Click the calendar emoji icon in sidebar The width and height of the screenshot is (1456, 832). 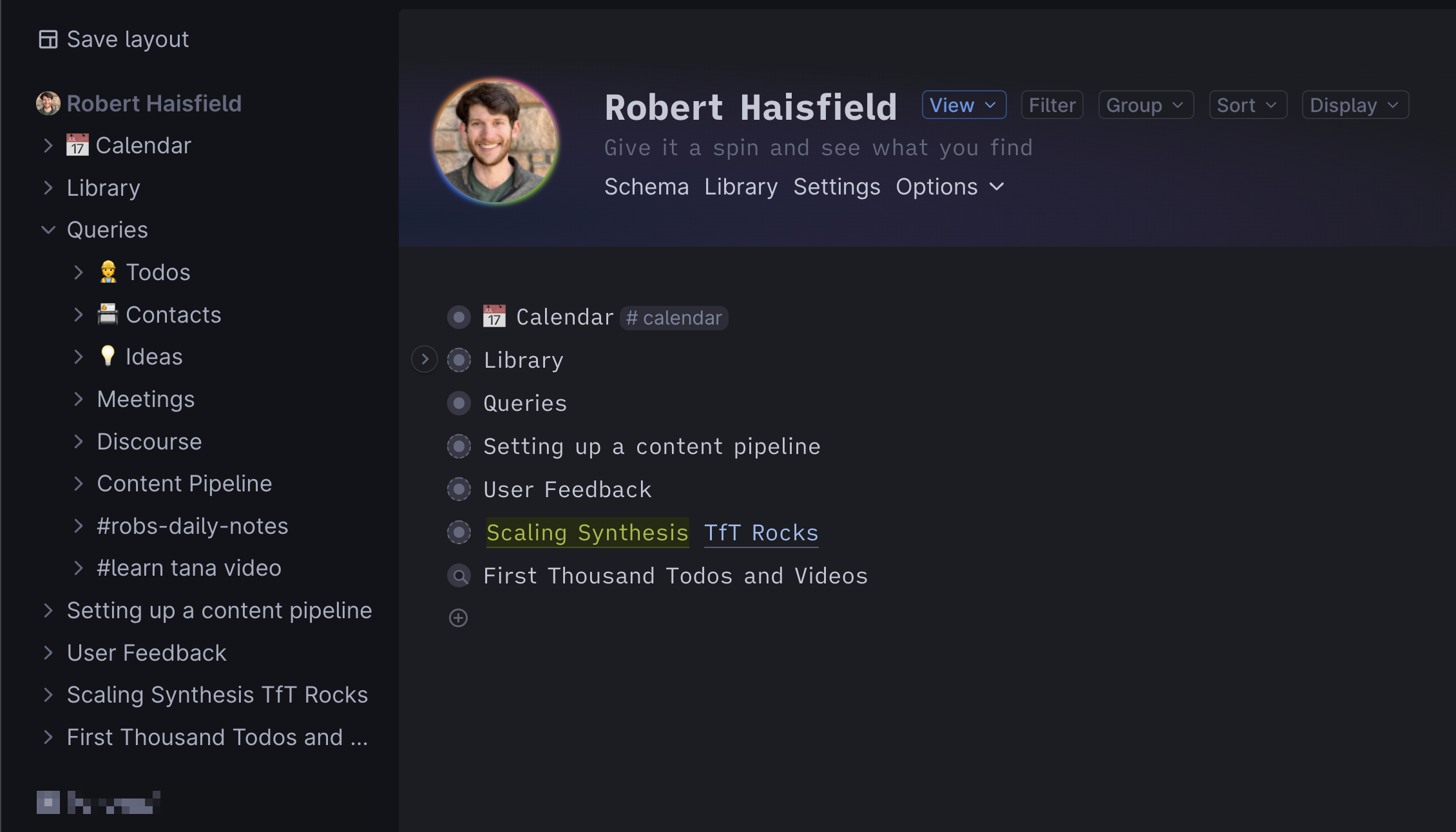point(77,146)
